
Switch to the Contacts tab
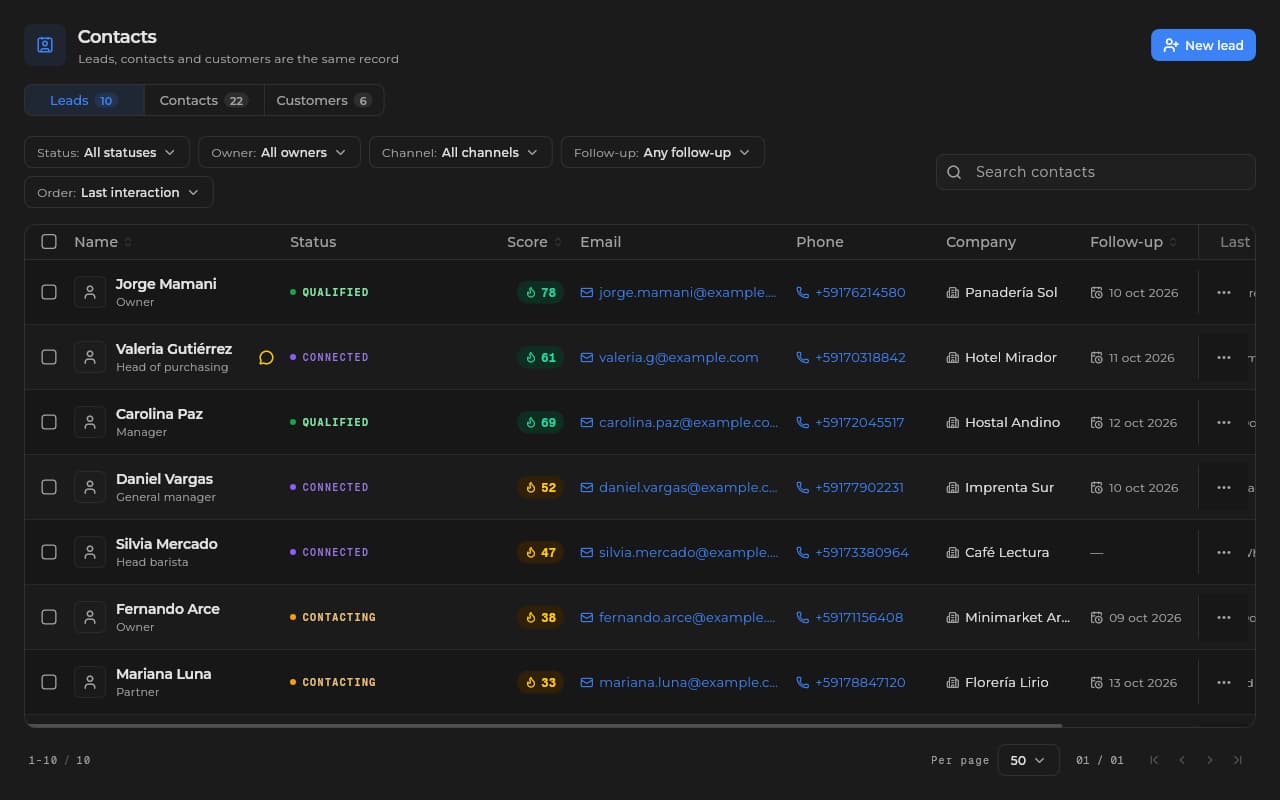pos(204,100)
